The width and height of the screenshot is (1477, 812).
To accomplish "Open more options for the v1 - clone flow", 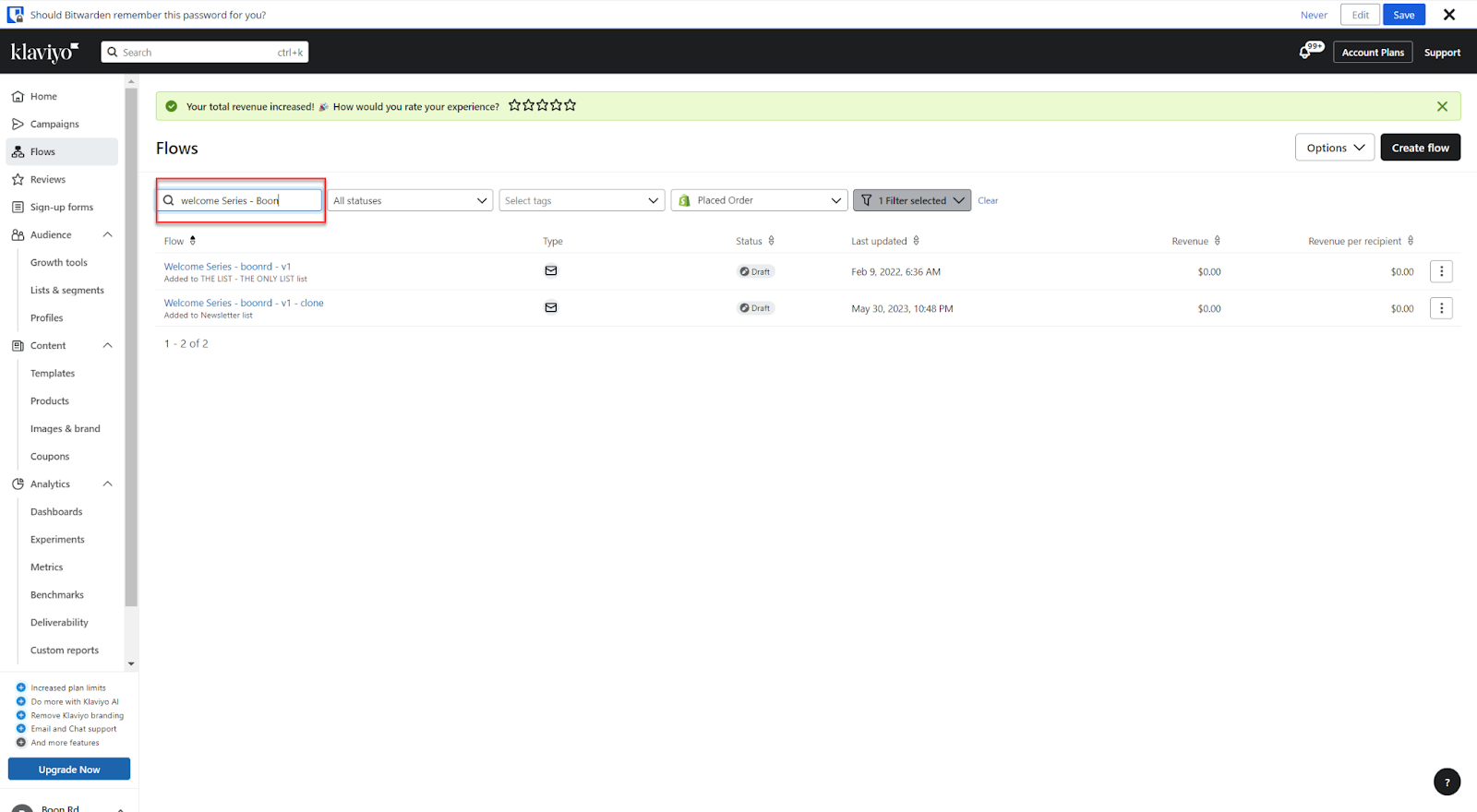I will [x=1441, y=308].
